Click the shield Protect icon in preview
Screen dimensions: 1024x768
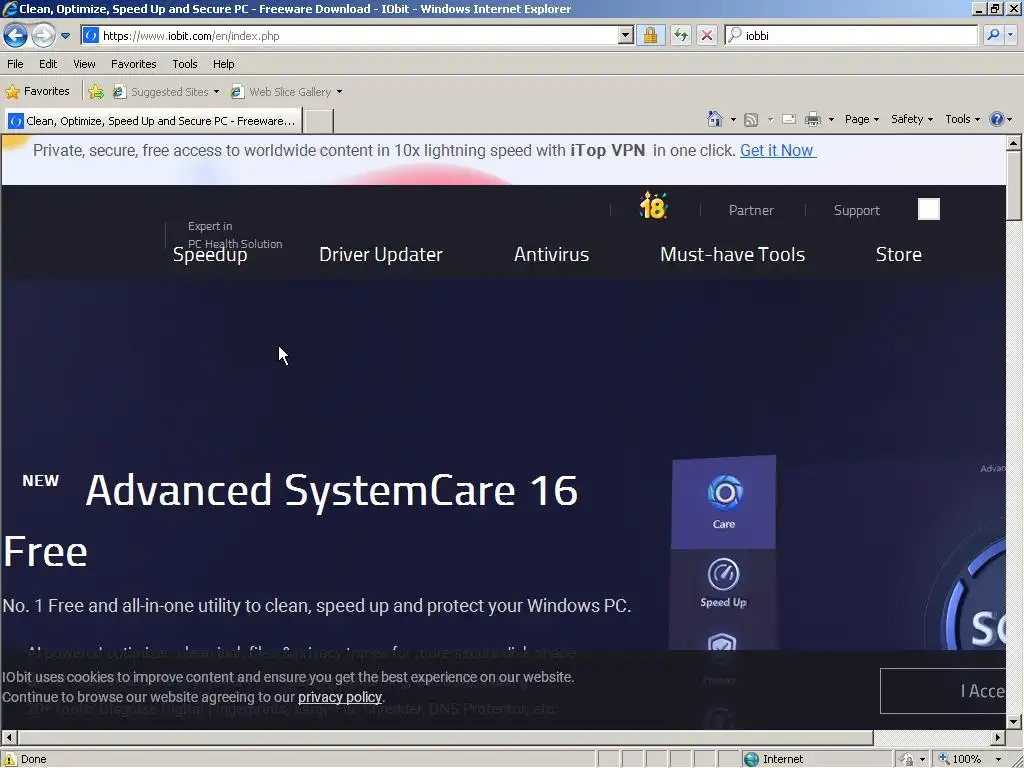click(721, 645)
